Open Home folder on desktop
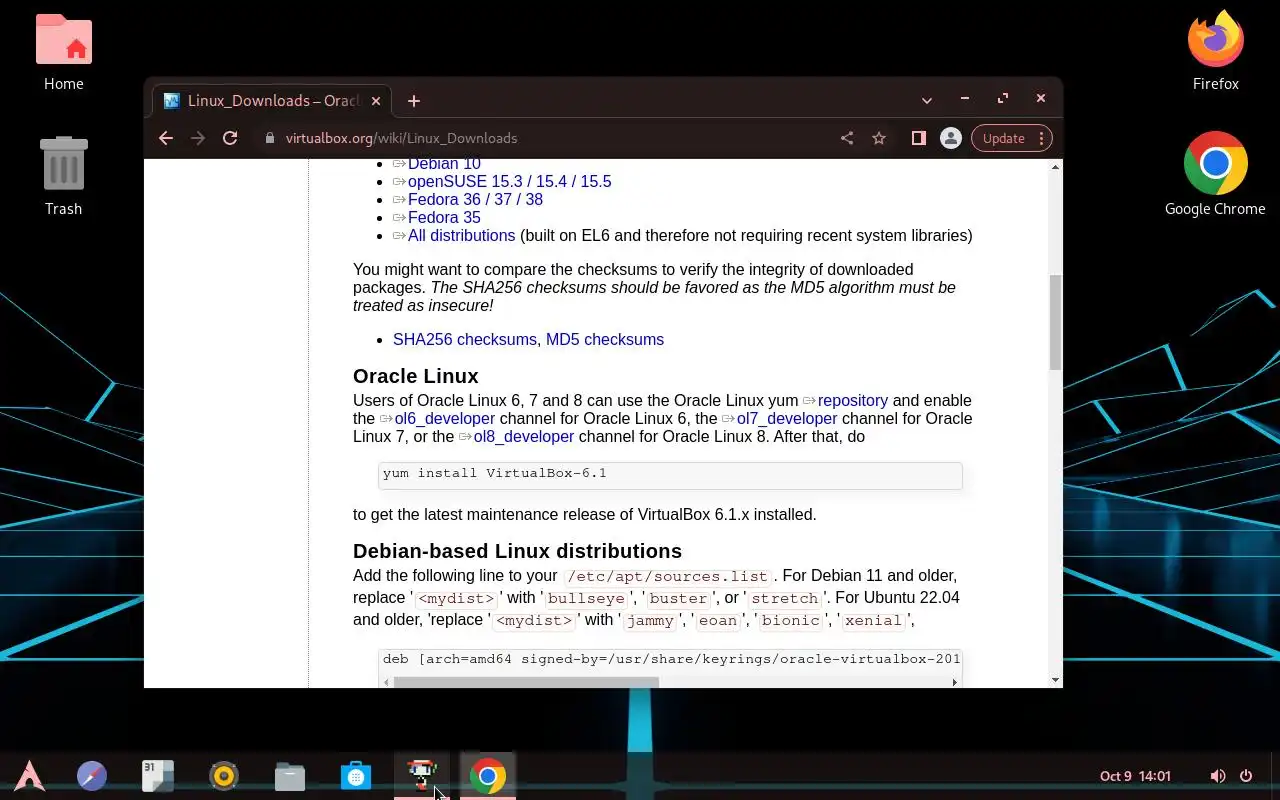The image size is (1280, 800). pyautogui.click(x=63, y=52)
